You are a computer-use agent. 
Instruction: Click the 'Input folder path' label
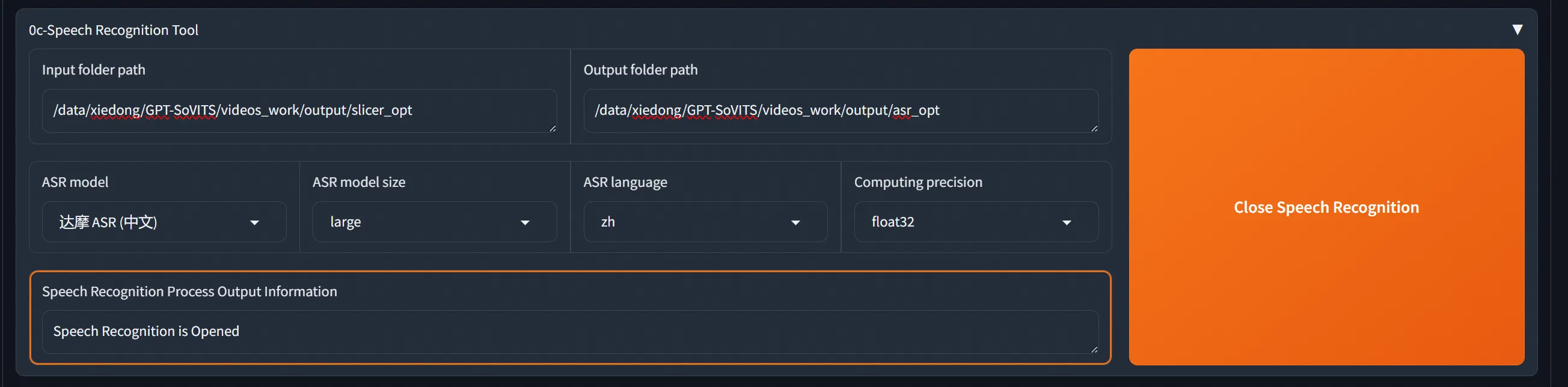pyautogui.click(x=94, y=70)
